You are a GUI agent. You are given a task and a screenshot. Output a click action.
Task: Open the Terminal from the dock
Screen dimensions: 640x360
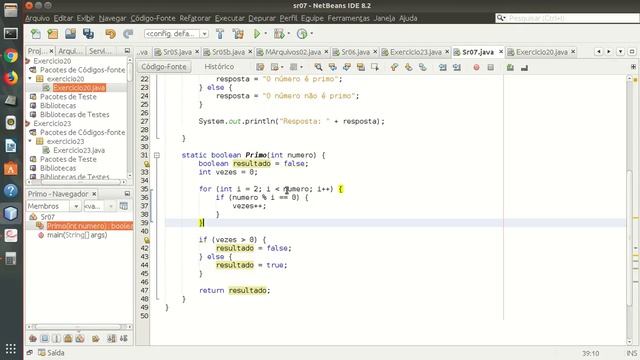[x=11, y=33]
